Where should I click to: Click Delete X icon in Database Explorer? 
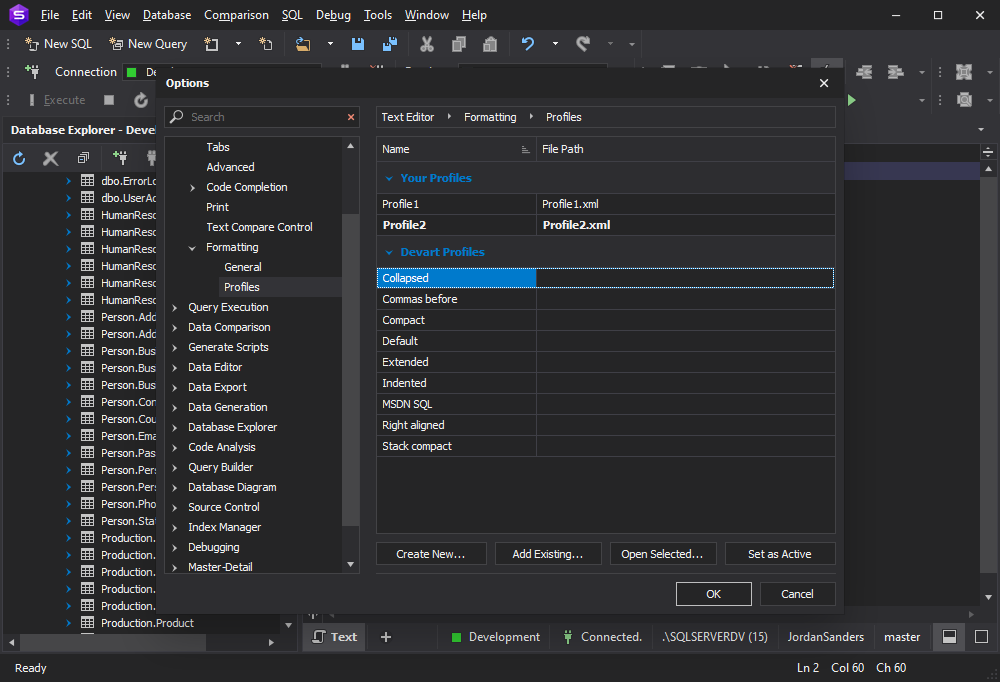click(50, 158)
